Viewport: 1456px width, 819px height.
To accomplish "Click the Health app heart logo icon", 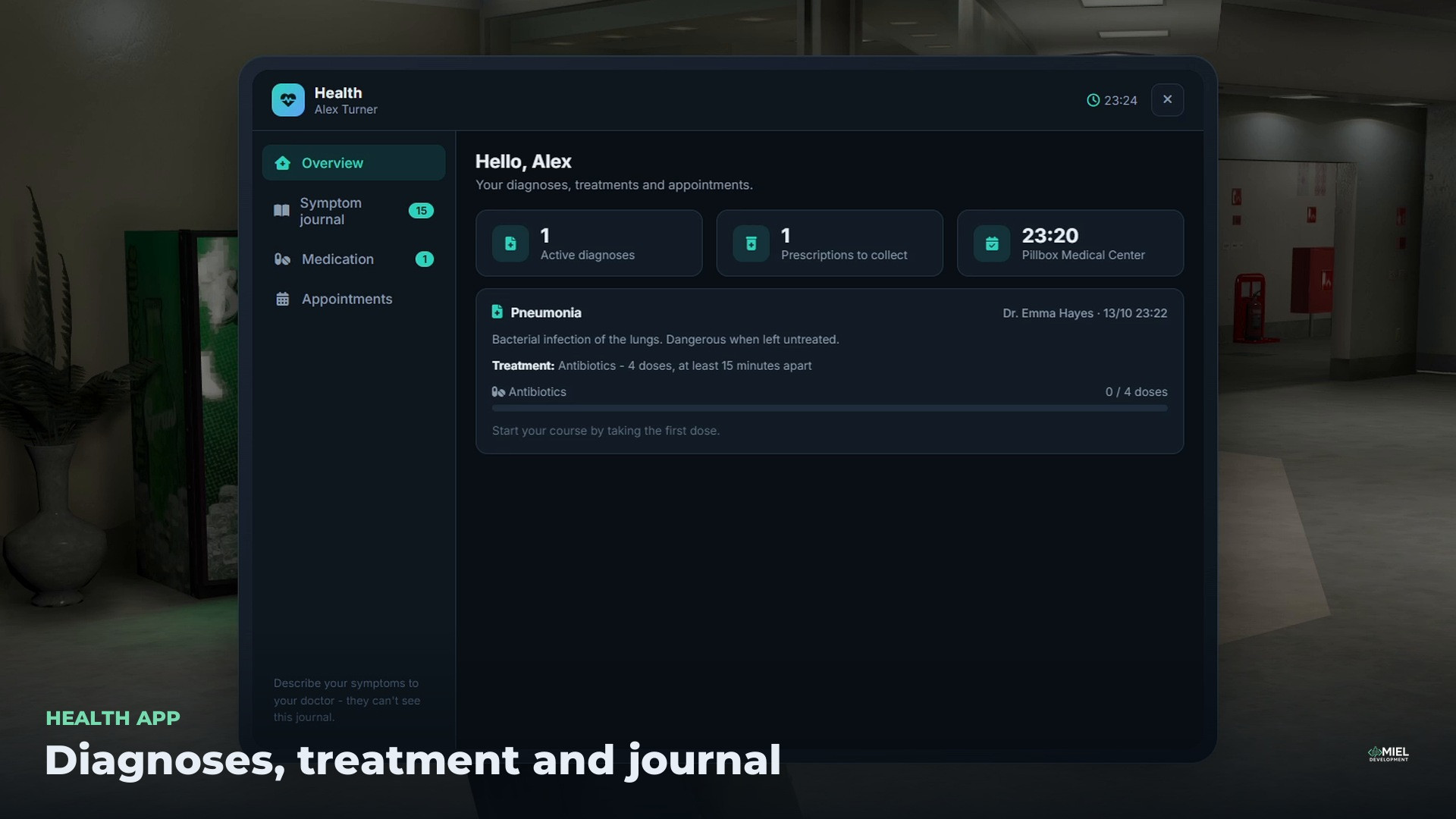I will (x=288, y=100).
